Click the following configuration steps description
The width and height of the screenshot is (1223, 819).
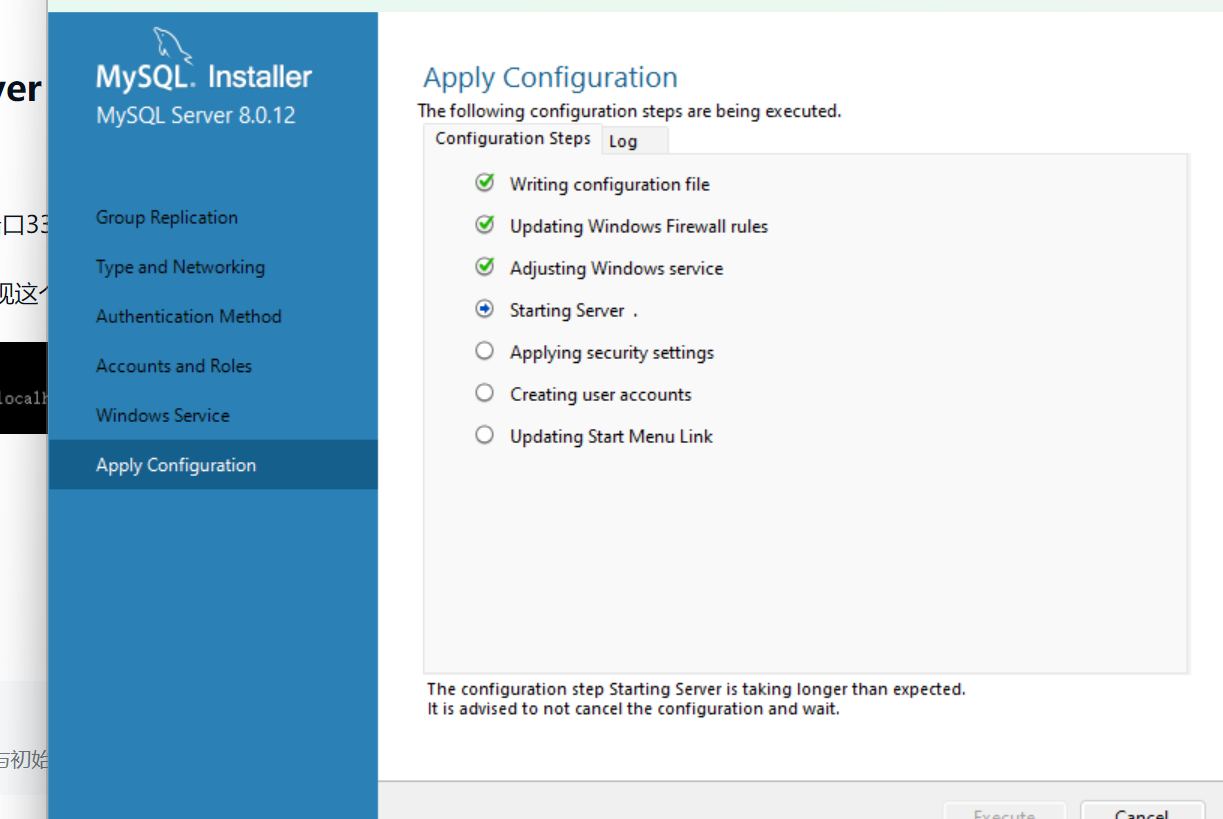[x=629, y=111]
